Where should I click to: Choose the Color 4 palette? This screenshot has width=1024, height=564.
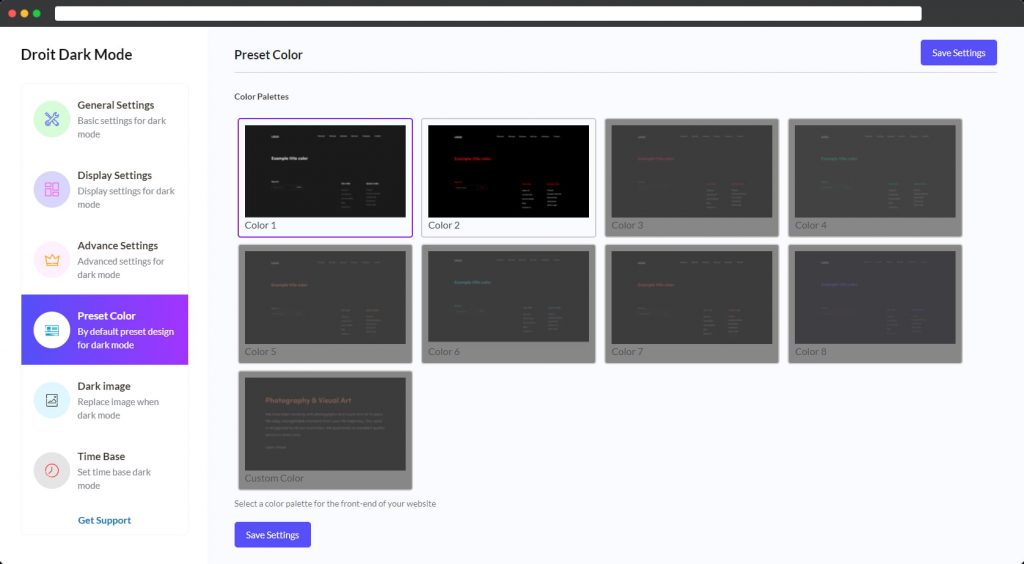point(875,178)
